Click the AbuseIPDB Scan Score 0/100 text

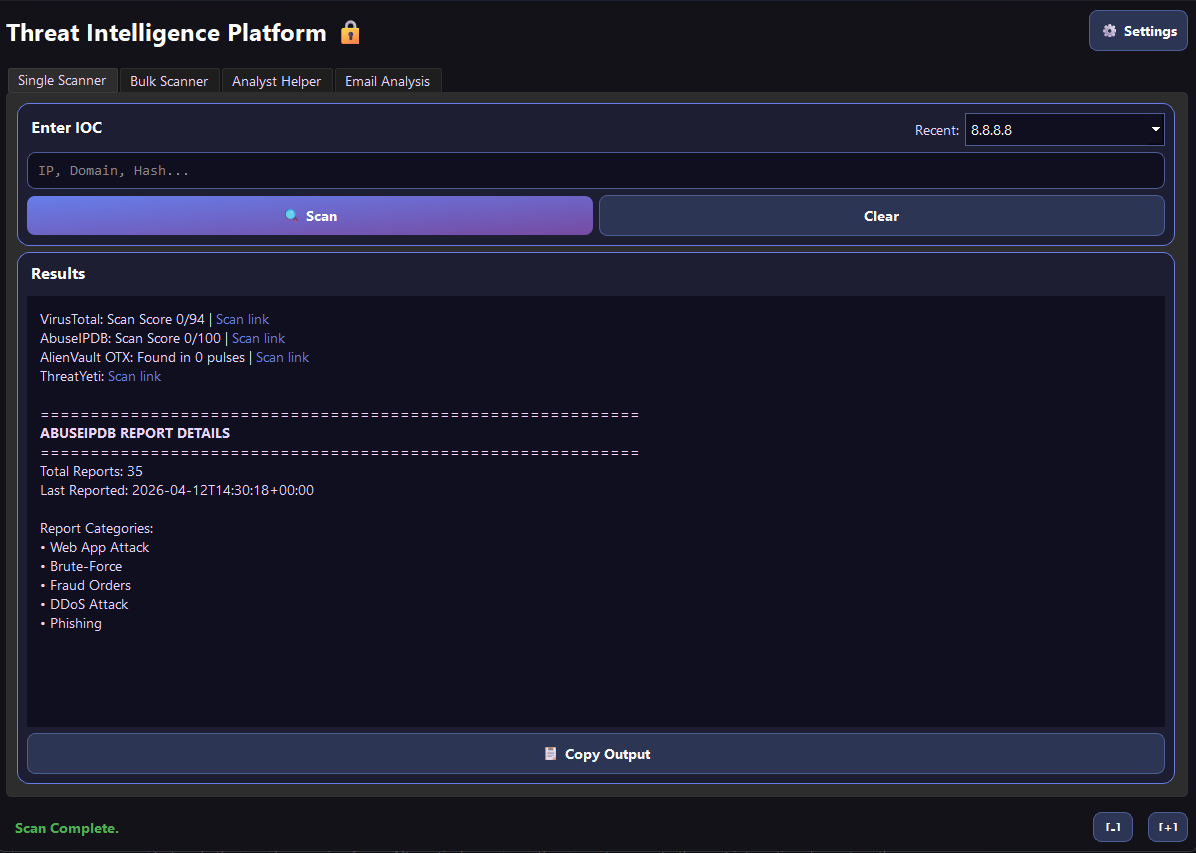click(x=130, y=338)
